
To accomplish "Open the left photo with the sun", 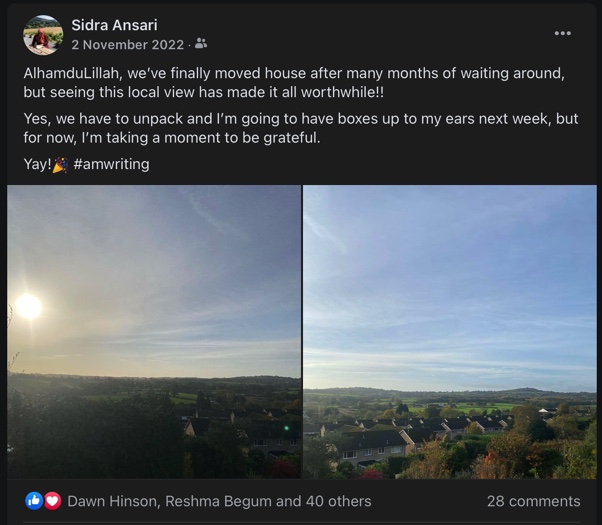I will coord(154,331).
